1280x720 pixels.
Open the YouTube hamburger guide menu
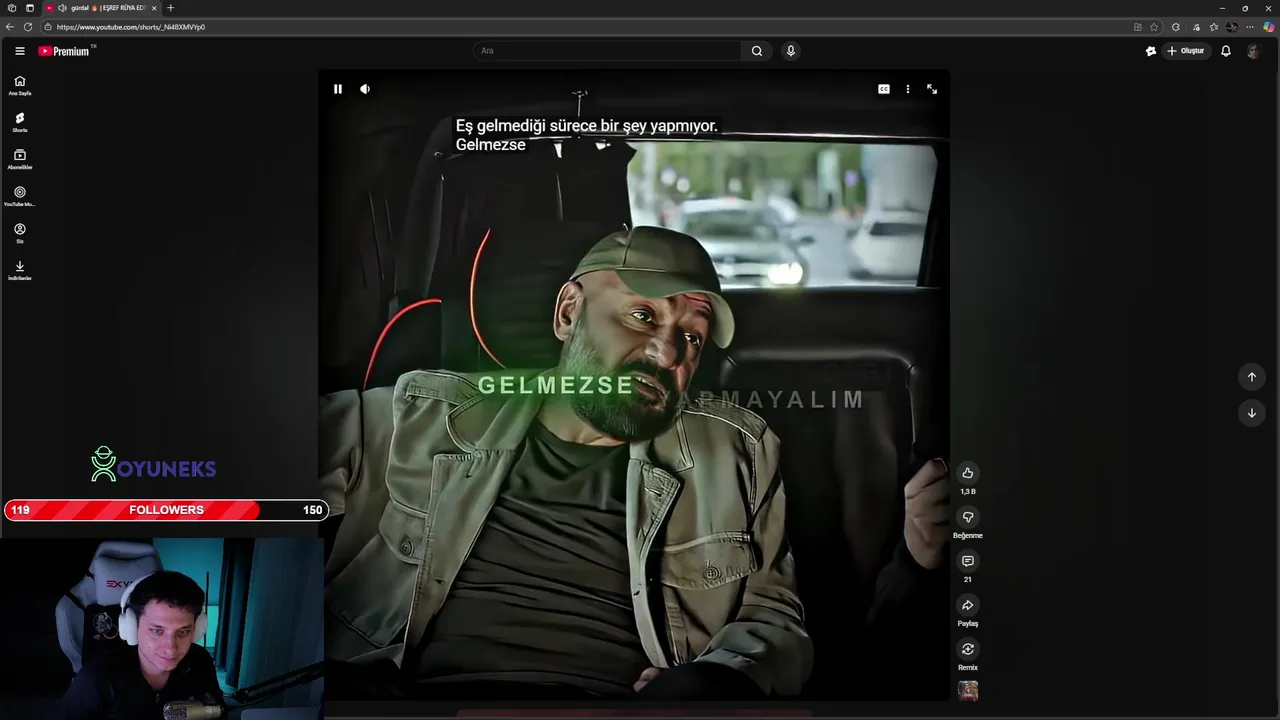point(20,51)
